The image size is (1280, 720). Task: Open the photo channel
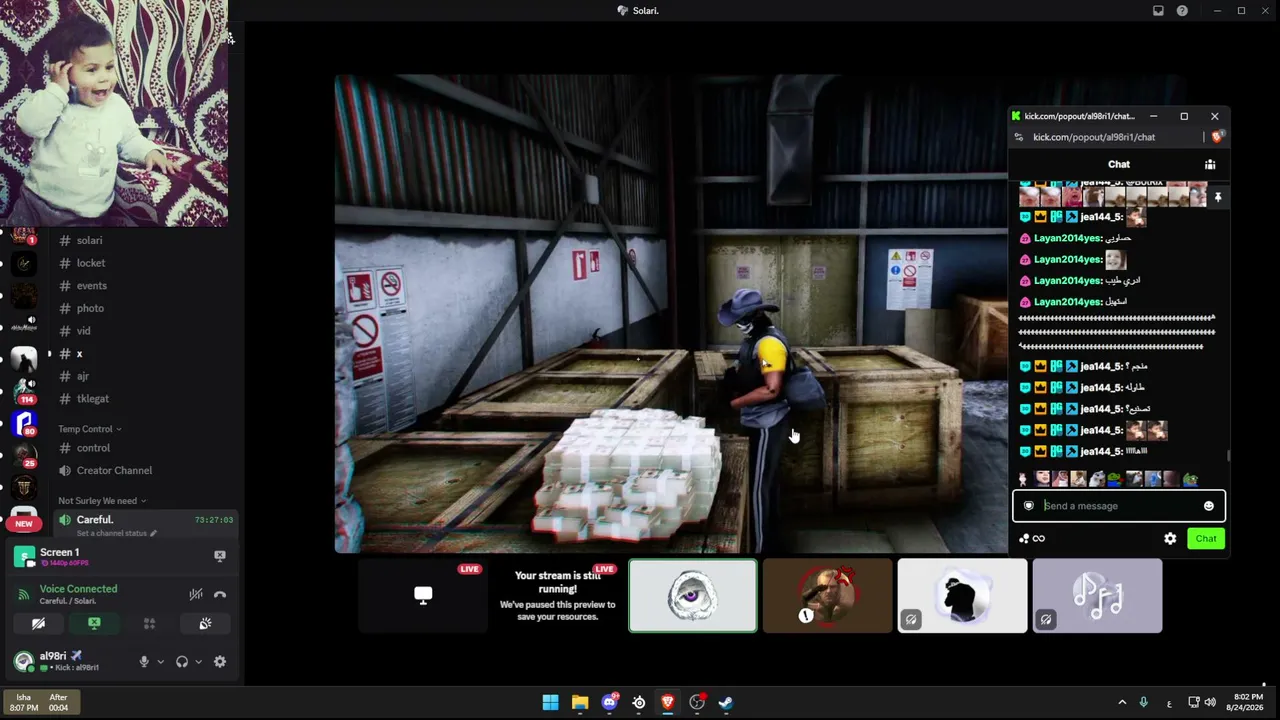point(90,308)
